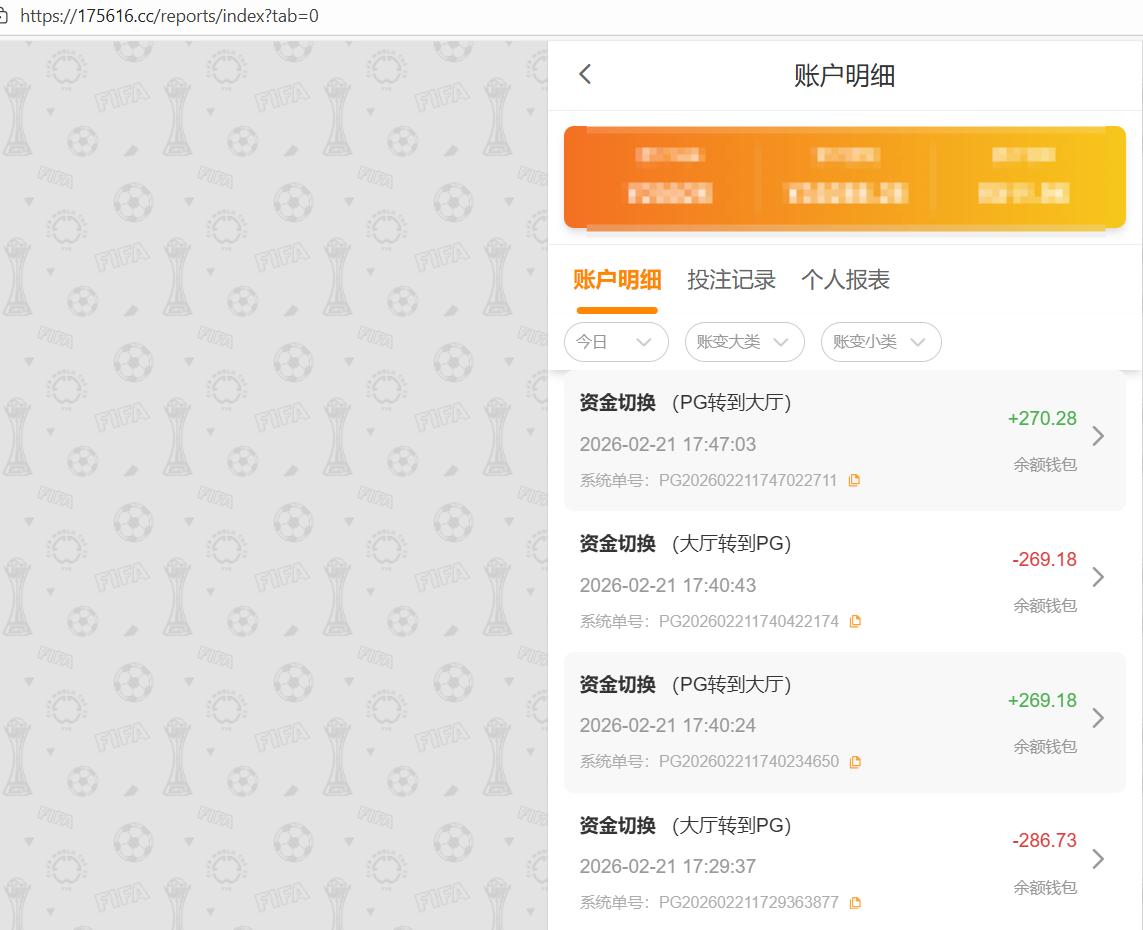1143x930 pixels.
Task: Copy order number PG202602211747022711
Action: tap(854, 480)
